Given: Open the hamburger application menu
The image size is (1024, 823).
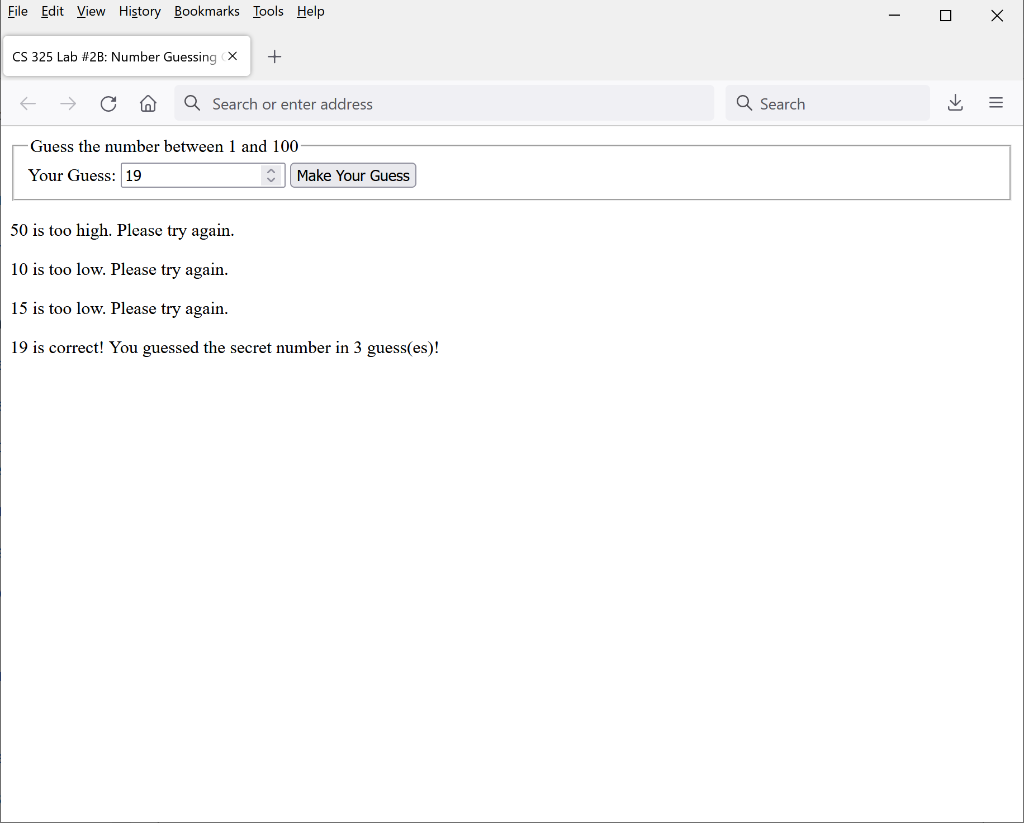Looking at the screenshot, I should (x=996, y=103).
